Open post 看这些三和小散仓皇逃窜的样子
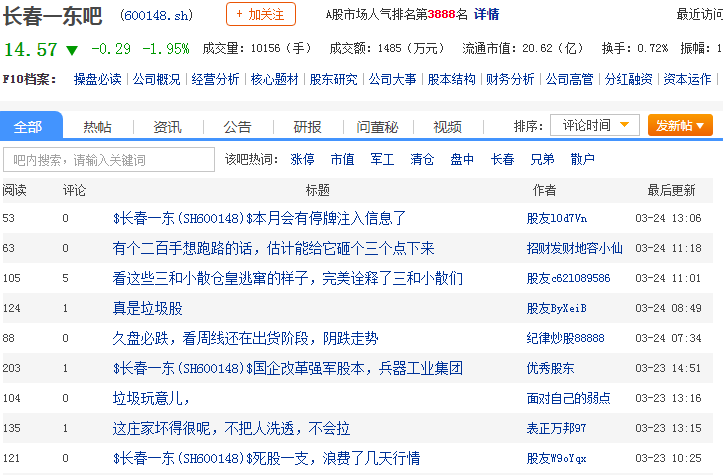 click(x=288, y=278)
